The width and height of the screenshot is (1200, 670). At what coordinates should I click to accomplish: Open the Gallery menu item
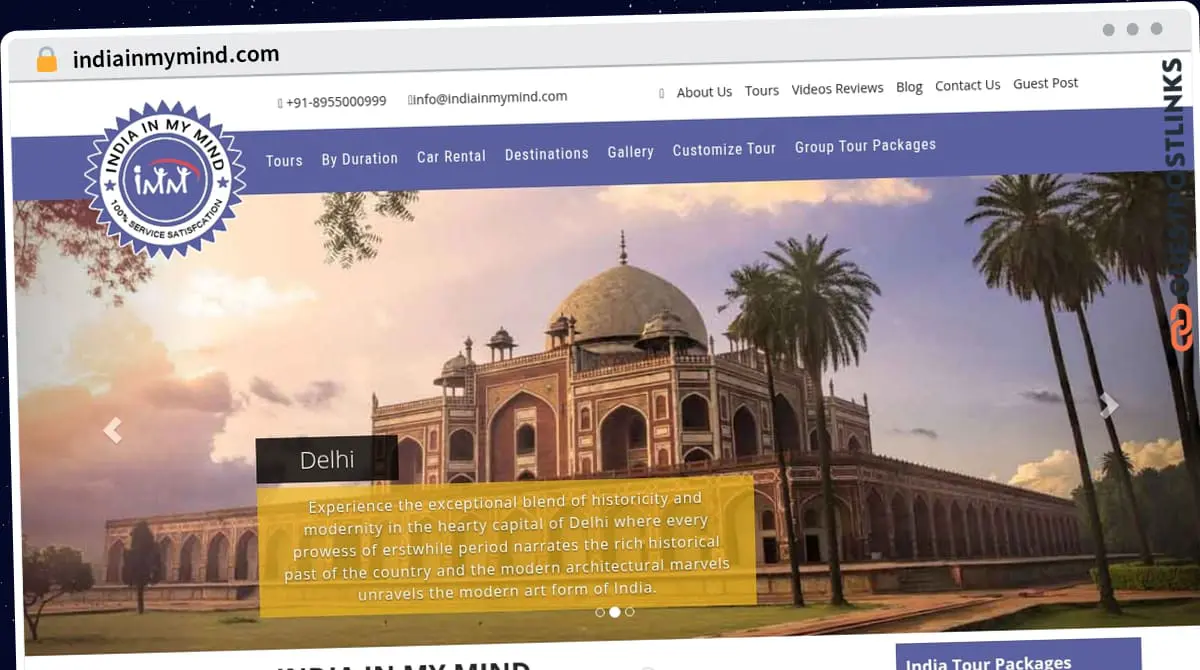click(x=630, y=152)
